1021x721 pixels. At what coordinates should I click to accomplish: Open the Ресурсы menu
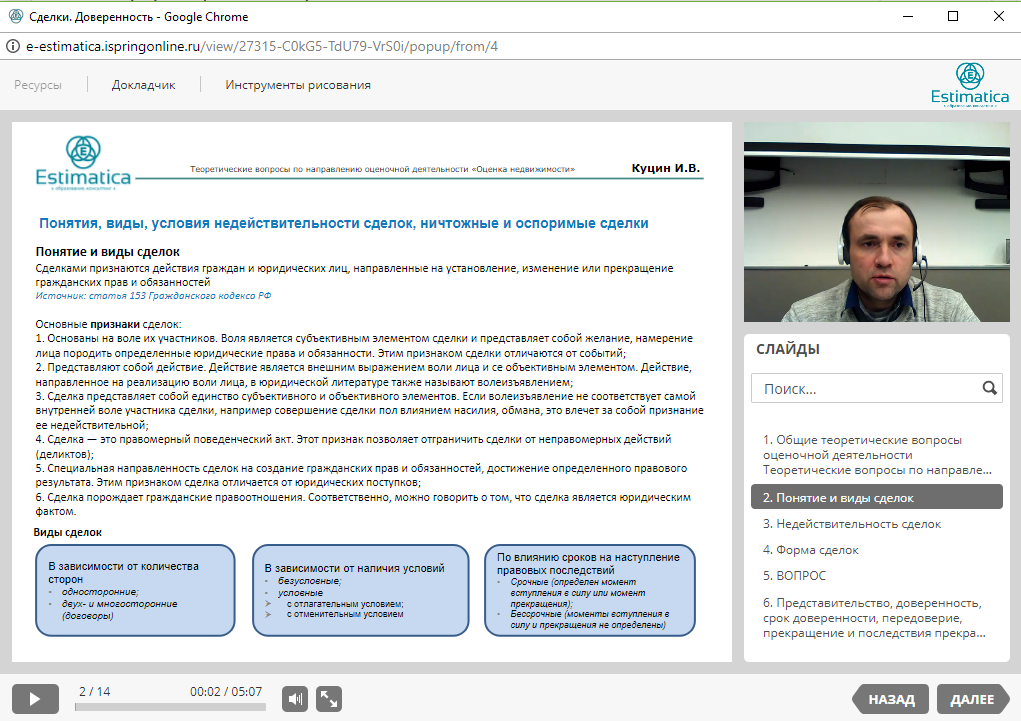tap(38, 85)
